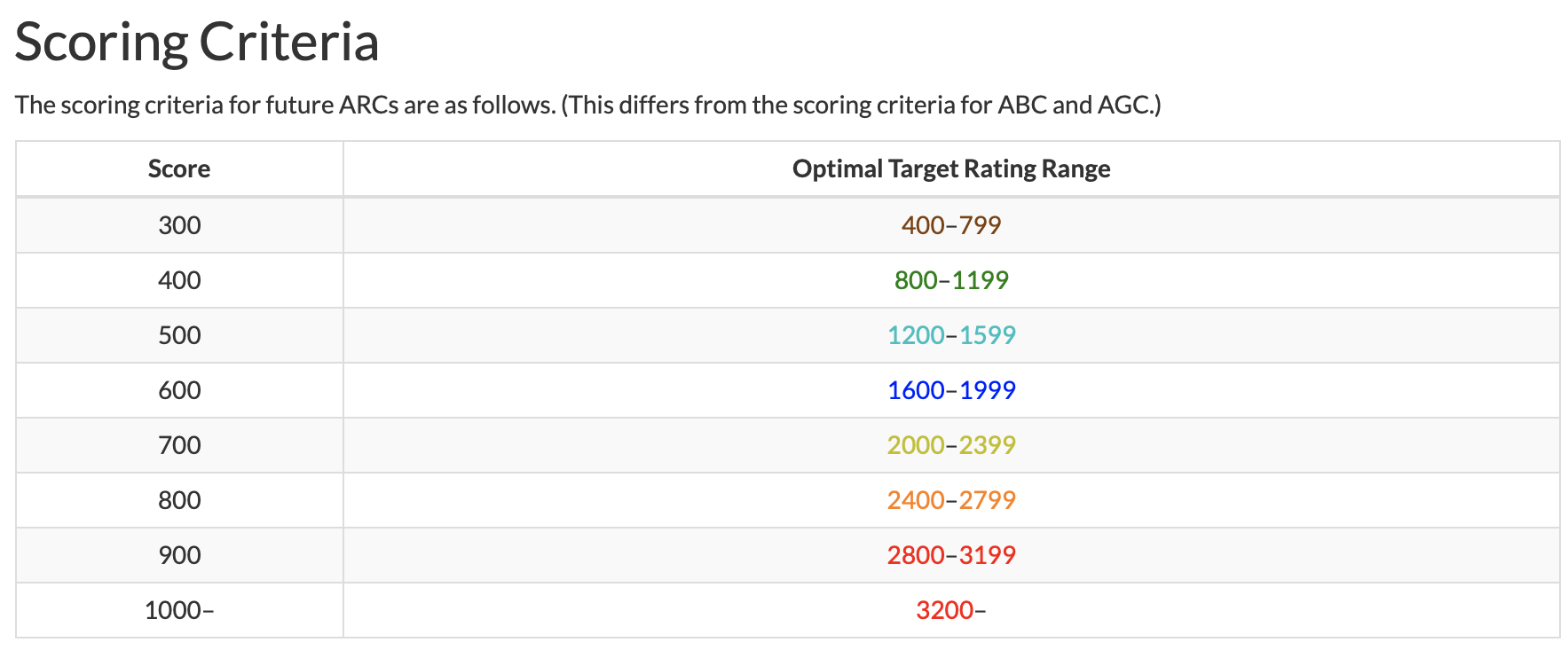Select the orange 2400–2799 rating range
Viewport: 1568px width, 650px height.
[x=950, y=500]
